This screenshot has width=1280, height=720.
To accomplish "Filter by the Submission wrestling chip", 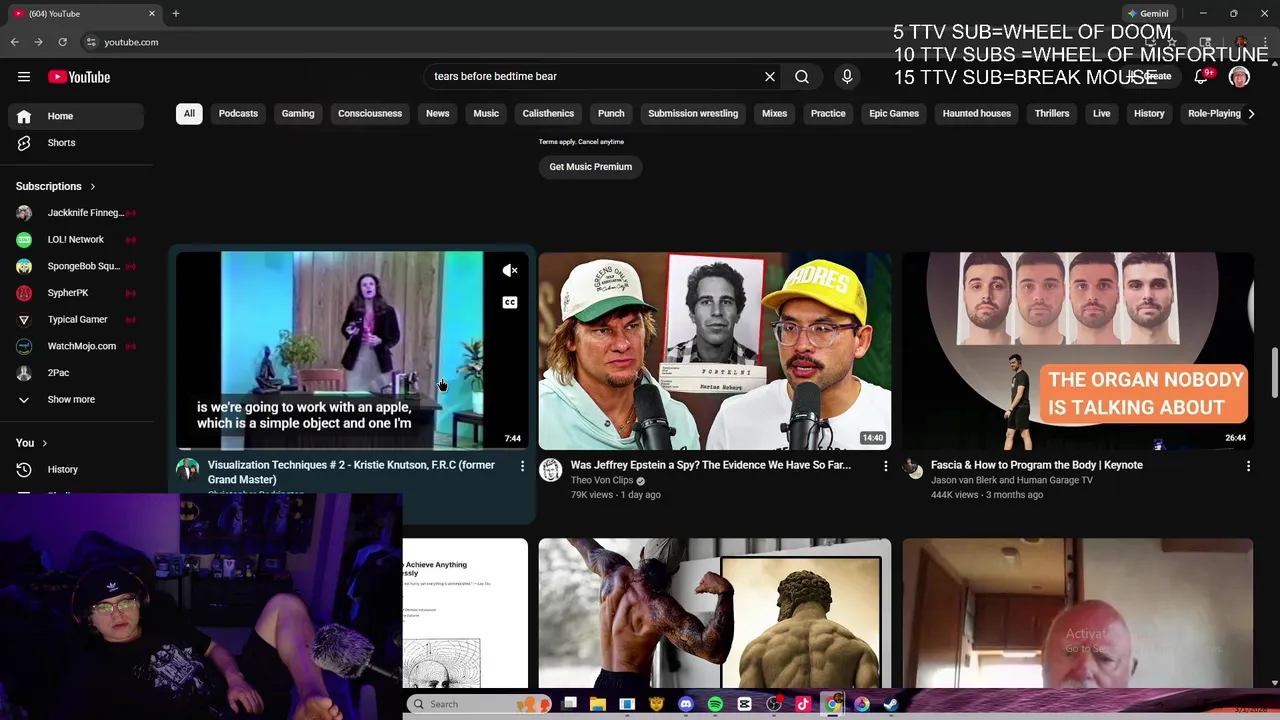I will 693,114.
